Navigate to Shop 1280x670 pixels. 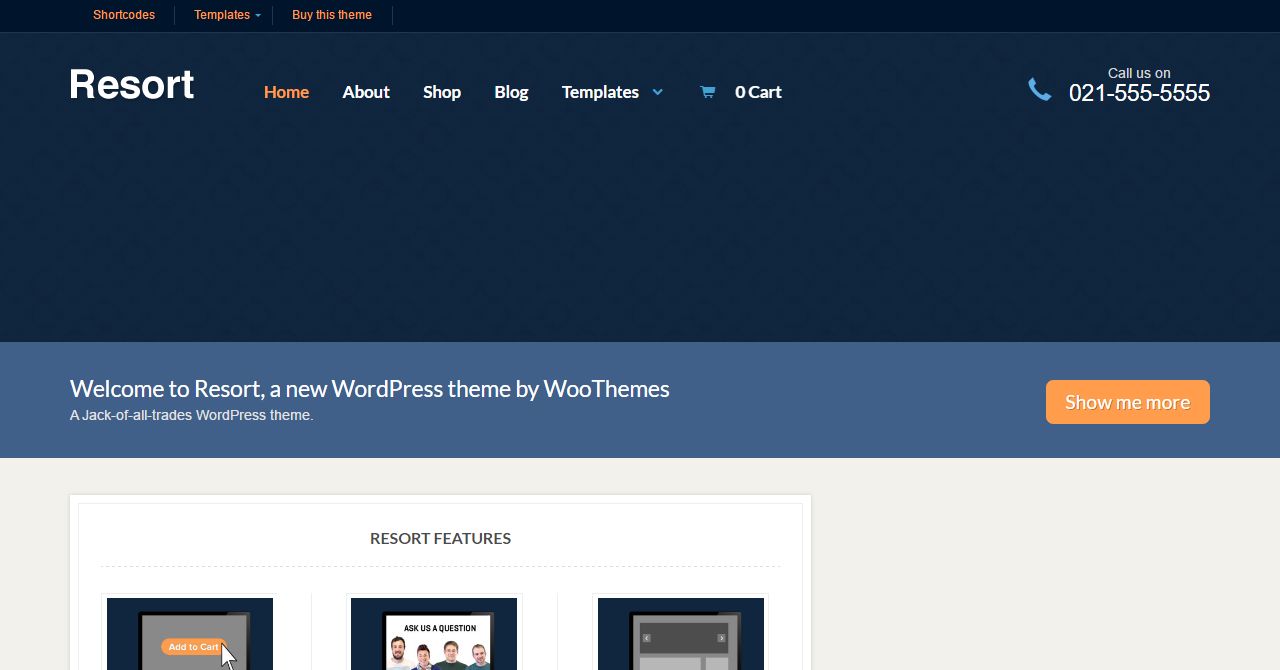442,92
